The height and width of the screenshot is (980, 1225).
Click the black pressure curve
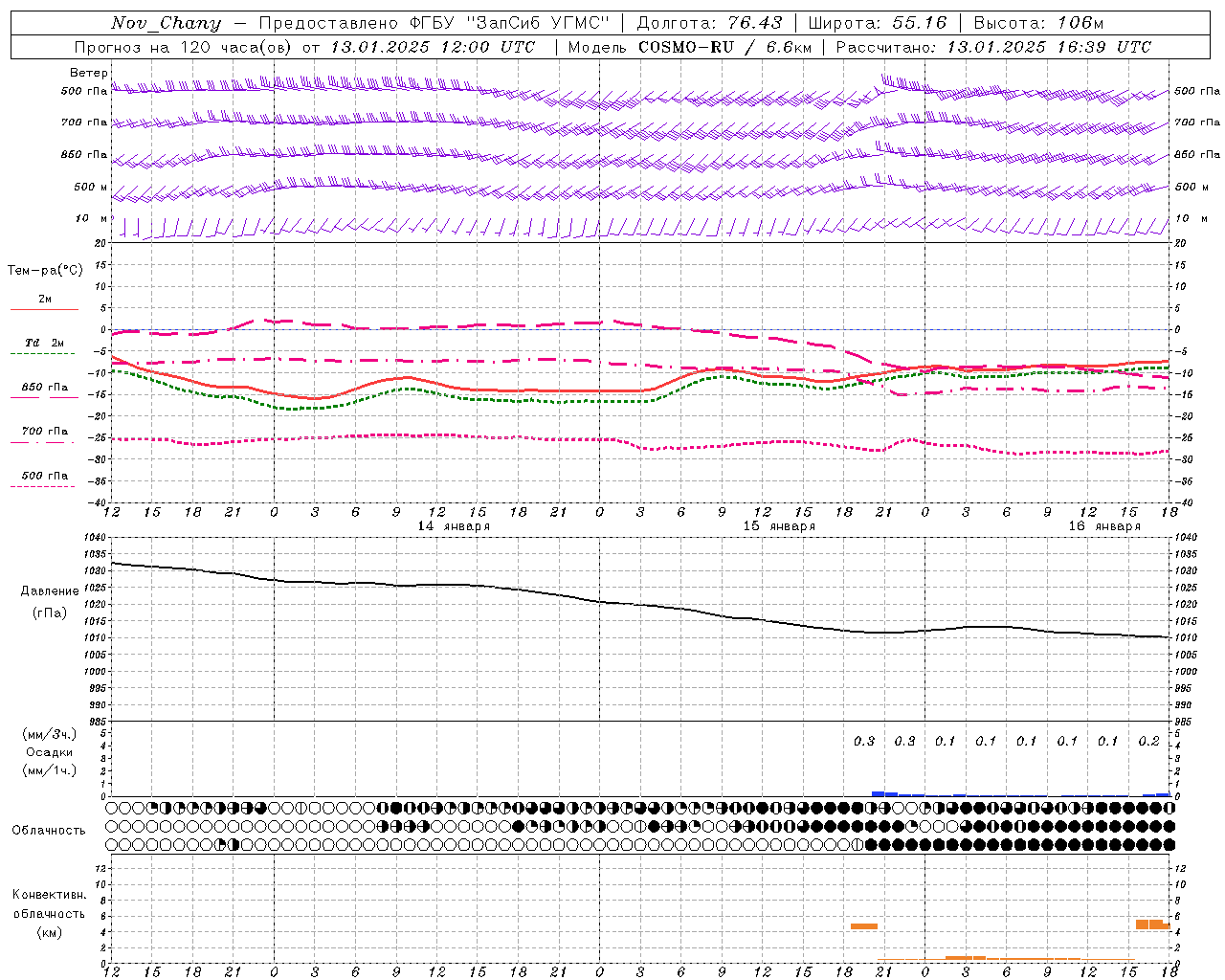(x=639, y=605)
